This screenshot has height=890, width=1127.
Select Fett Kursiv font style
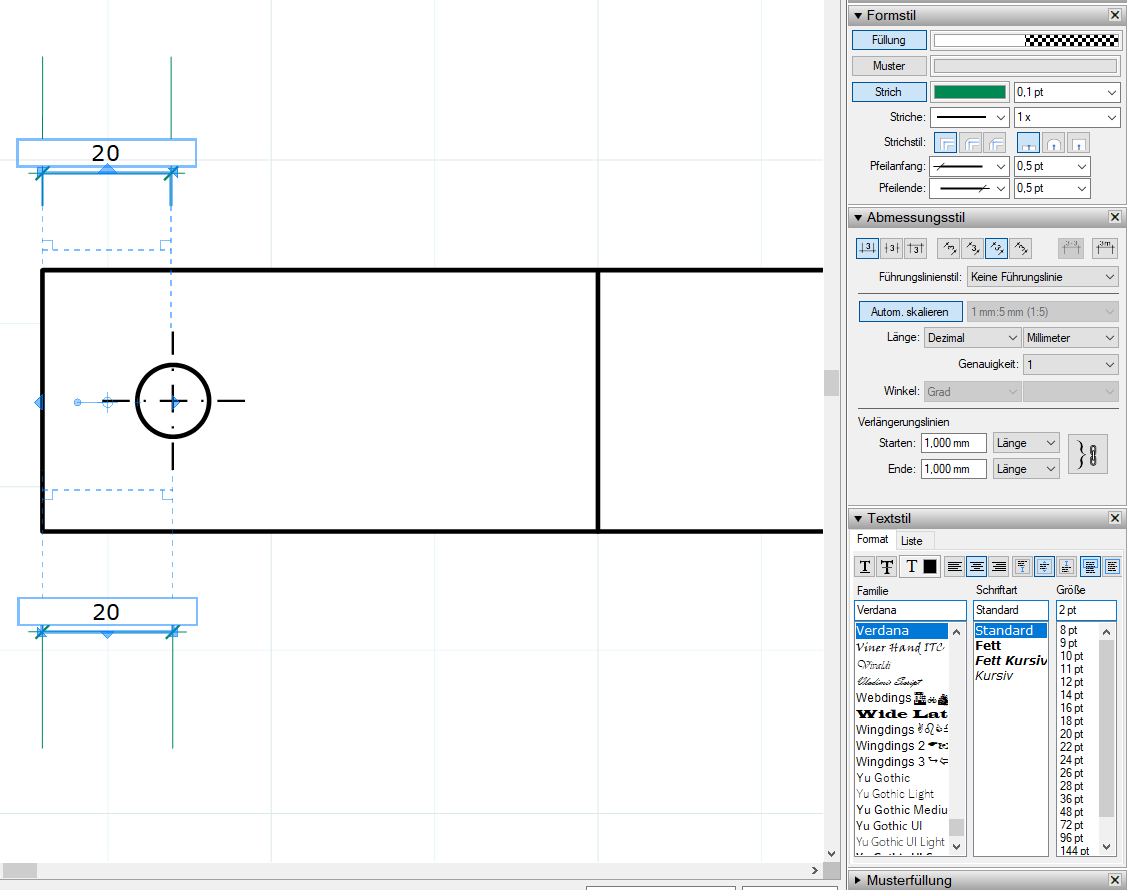[1010, 661]
